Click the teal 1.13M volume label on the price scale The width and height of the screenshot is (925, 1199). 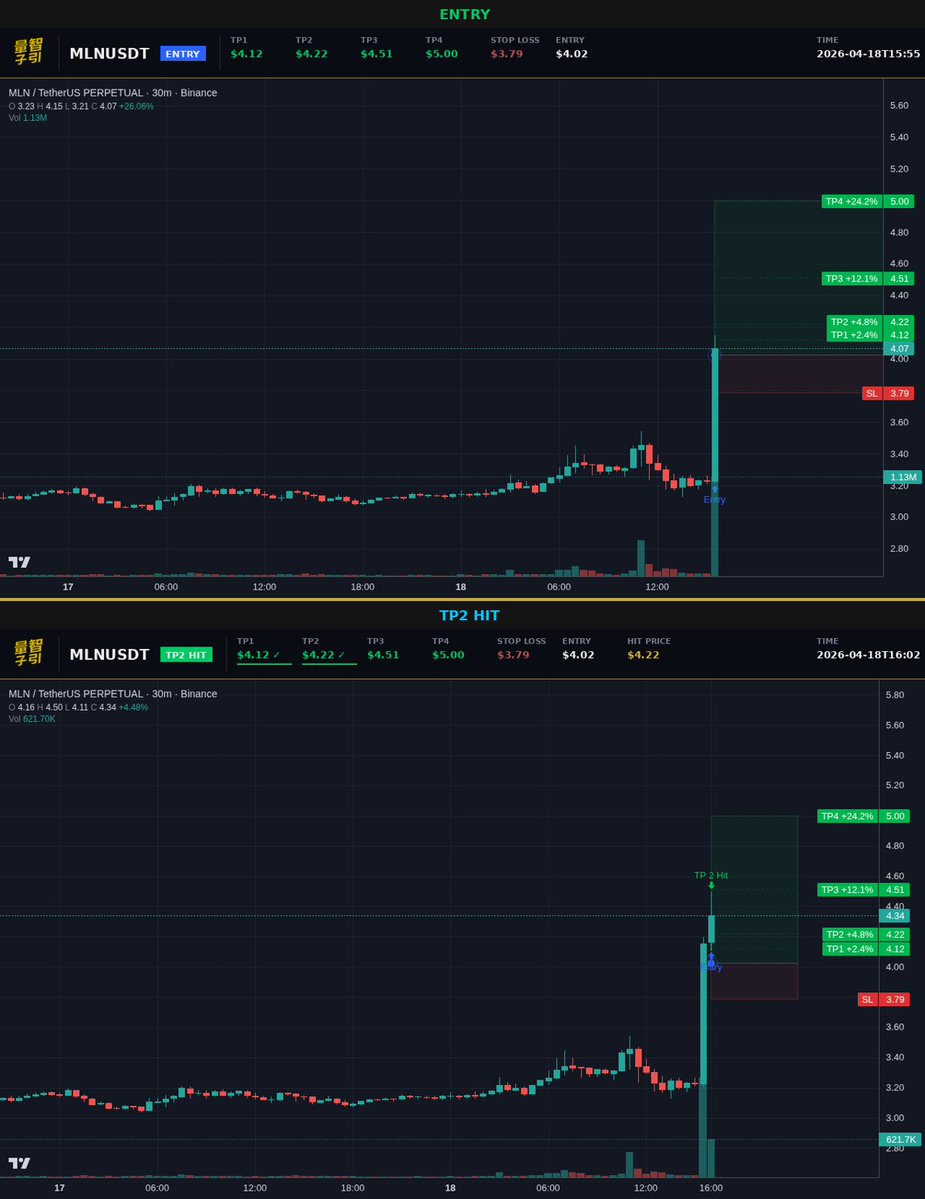click(901, 477)
